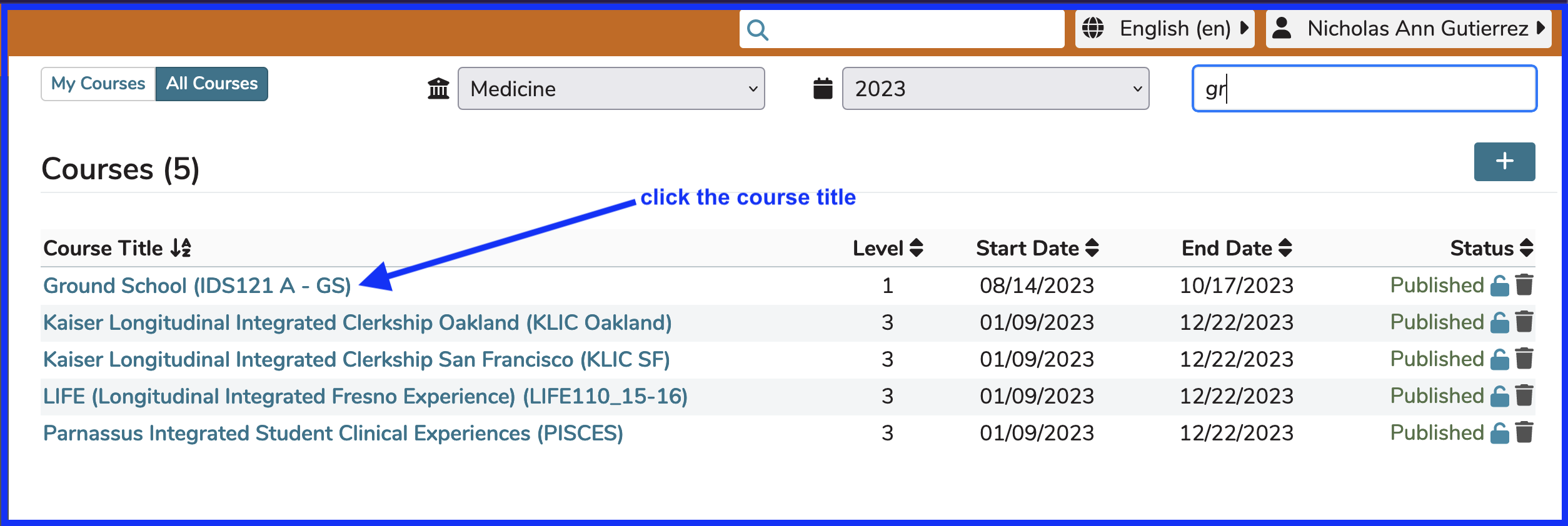The height and width of the screenshot is (526, 1568).
Task: Toggle lock on PISCES course
Action: [x=1499, y=433]
